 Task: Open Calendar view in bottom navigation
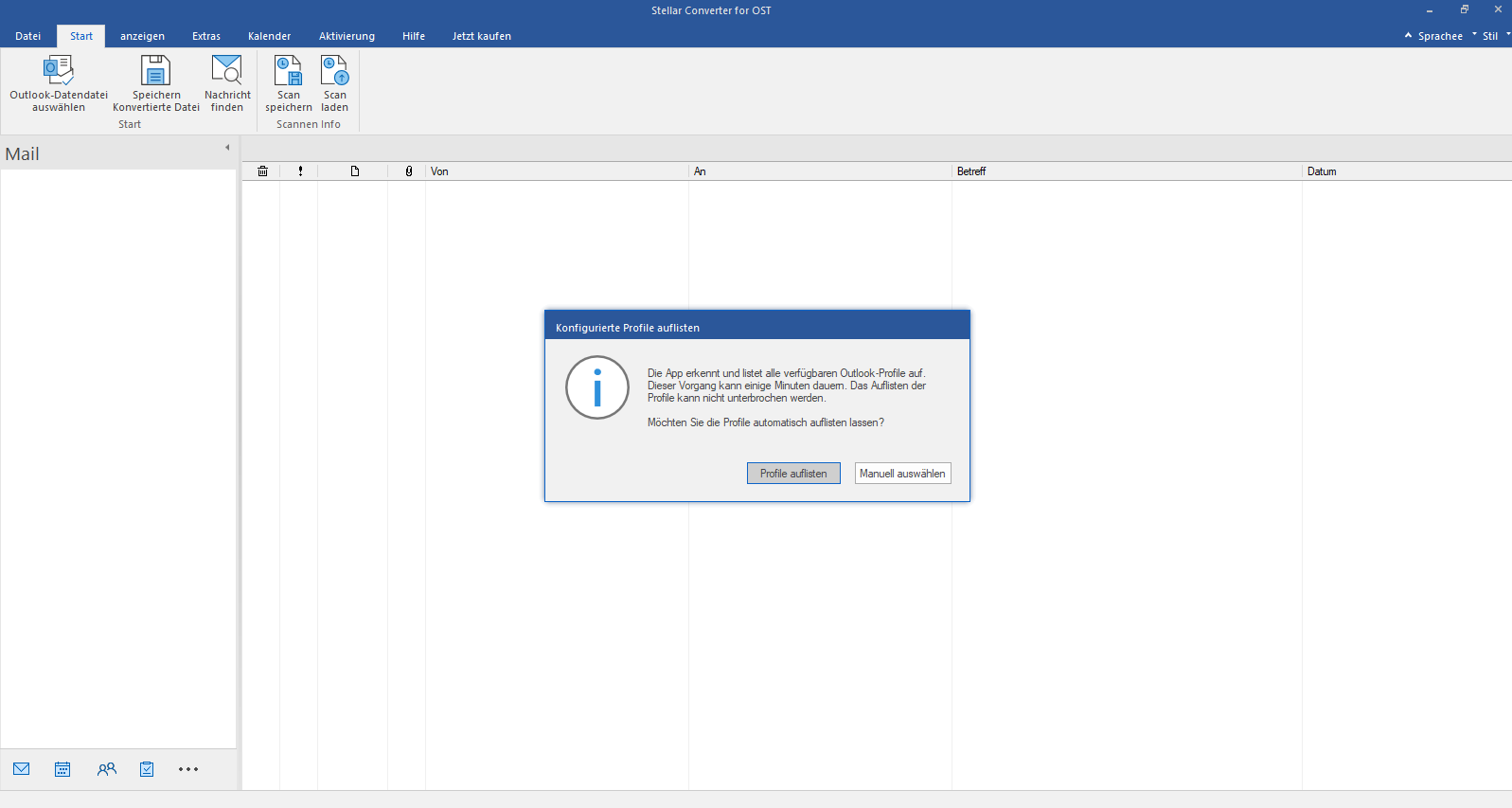[62, 769]
